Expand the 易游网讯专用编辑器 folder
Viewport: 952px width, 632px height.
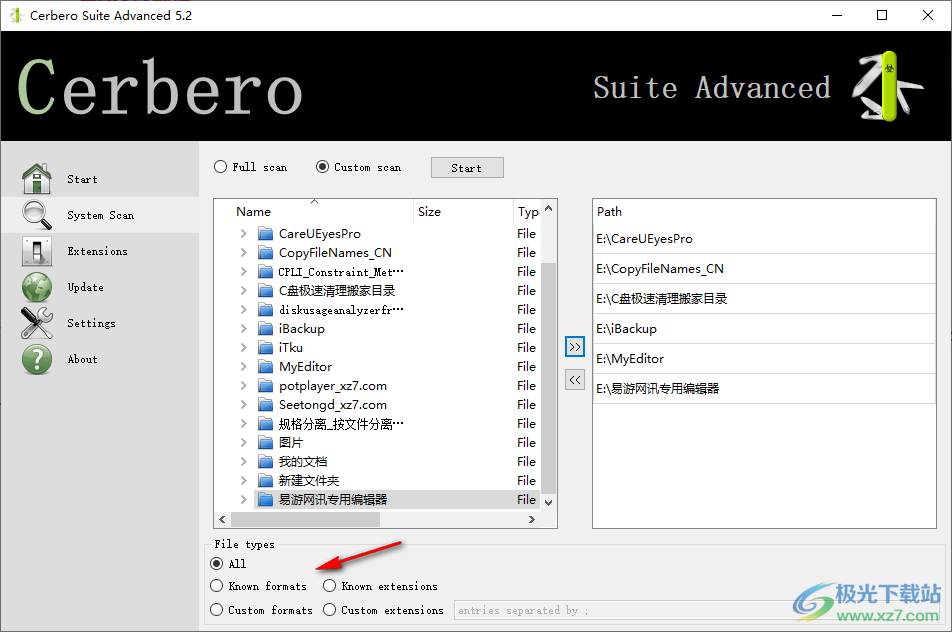[x=243, y=500]
